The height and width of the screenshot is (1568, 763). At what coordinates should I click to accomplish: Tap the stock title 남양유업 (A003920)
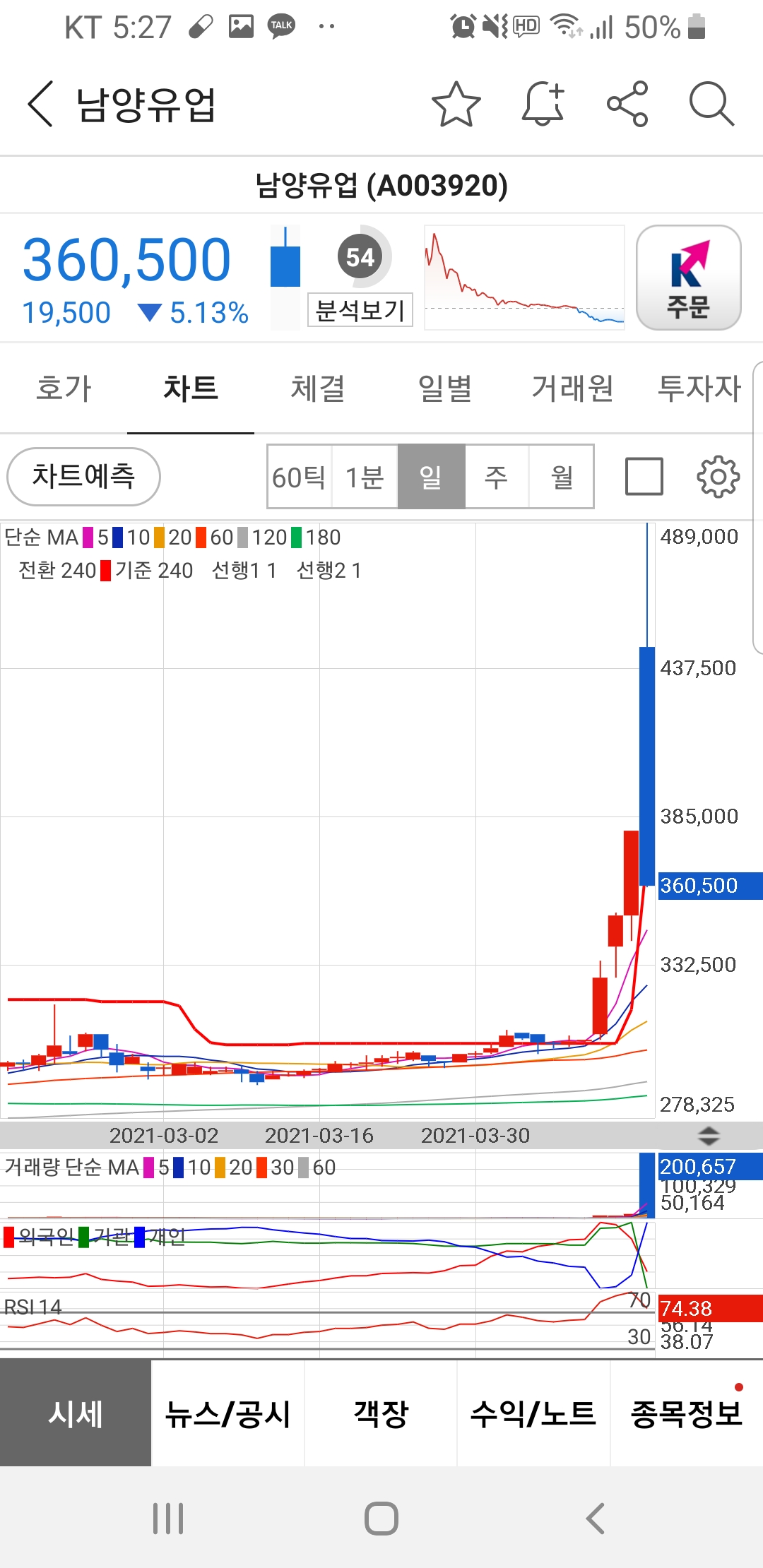click(x=381, y=186)
